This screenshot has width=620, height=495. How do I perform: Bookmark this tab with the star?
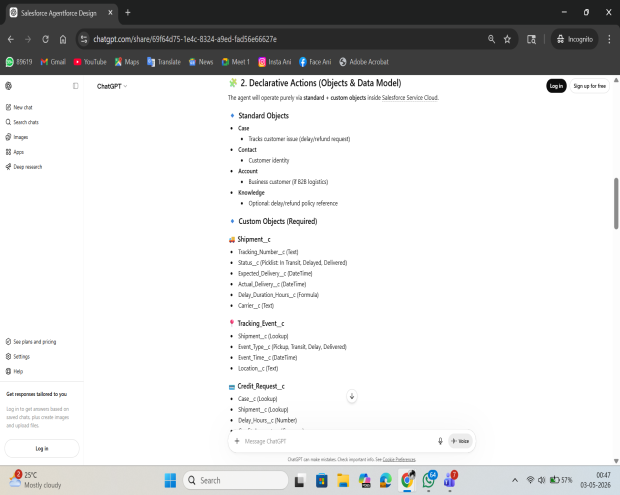point(507,39)
